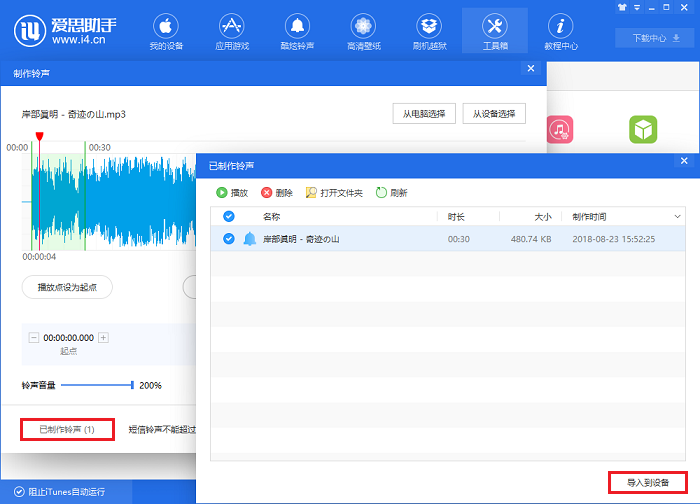The width and height of the screenshot is (700, 504).
Task: Uncheck the 岸部眞明 - 奇迹の山 ringtone row checkbox
Action: (x=229, y=239)
